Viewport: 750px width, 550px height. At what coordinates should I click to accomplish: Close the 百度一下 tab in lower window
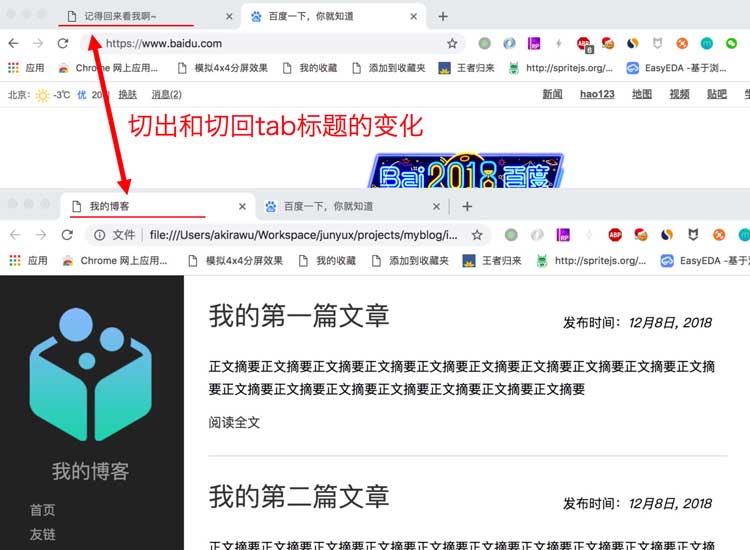click(436, 207)
